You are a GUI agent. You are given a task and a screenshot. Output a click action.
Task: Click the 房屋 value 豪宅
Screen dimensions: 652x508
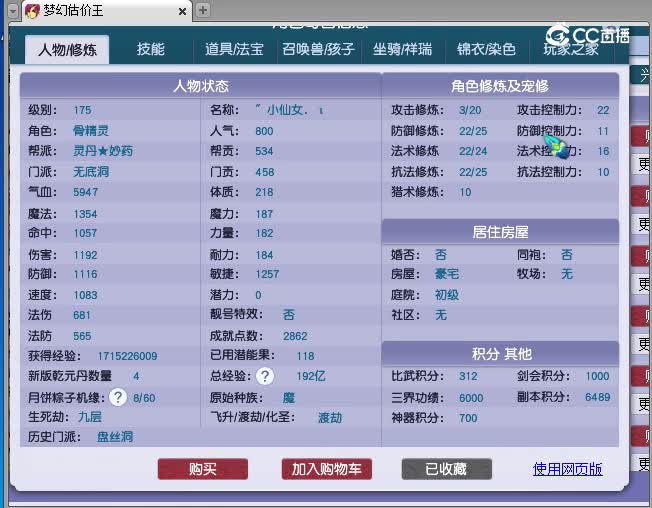(x=447, y=274)
